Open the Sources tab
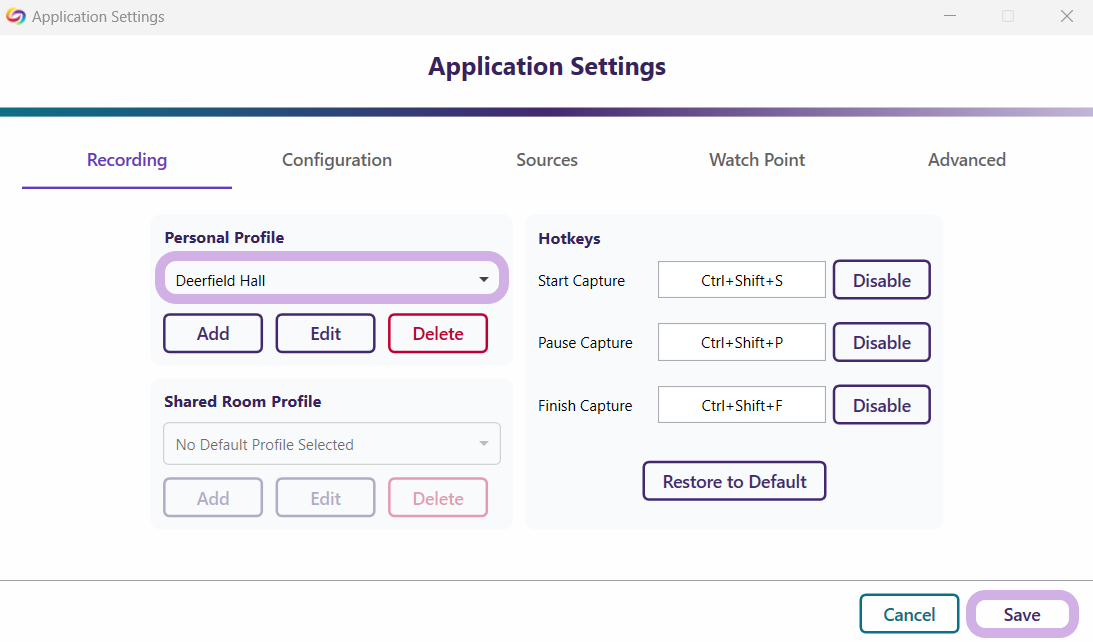1093x642 pixels. click(x=547, y=160)
